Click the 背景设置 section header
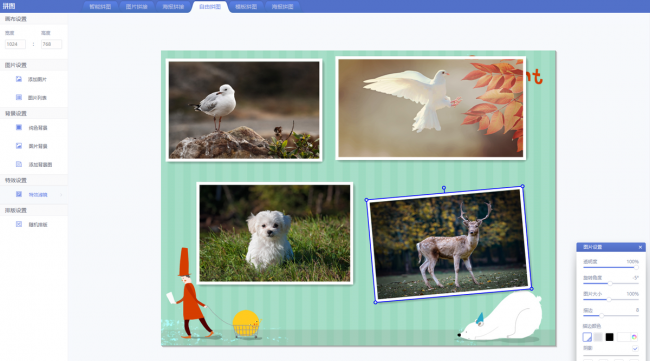 (x=16, y=114)
